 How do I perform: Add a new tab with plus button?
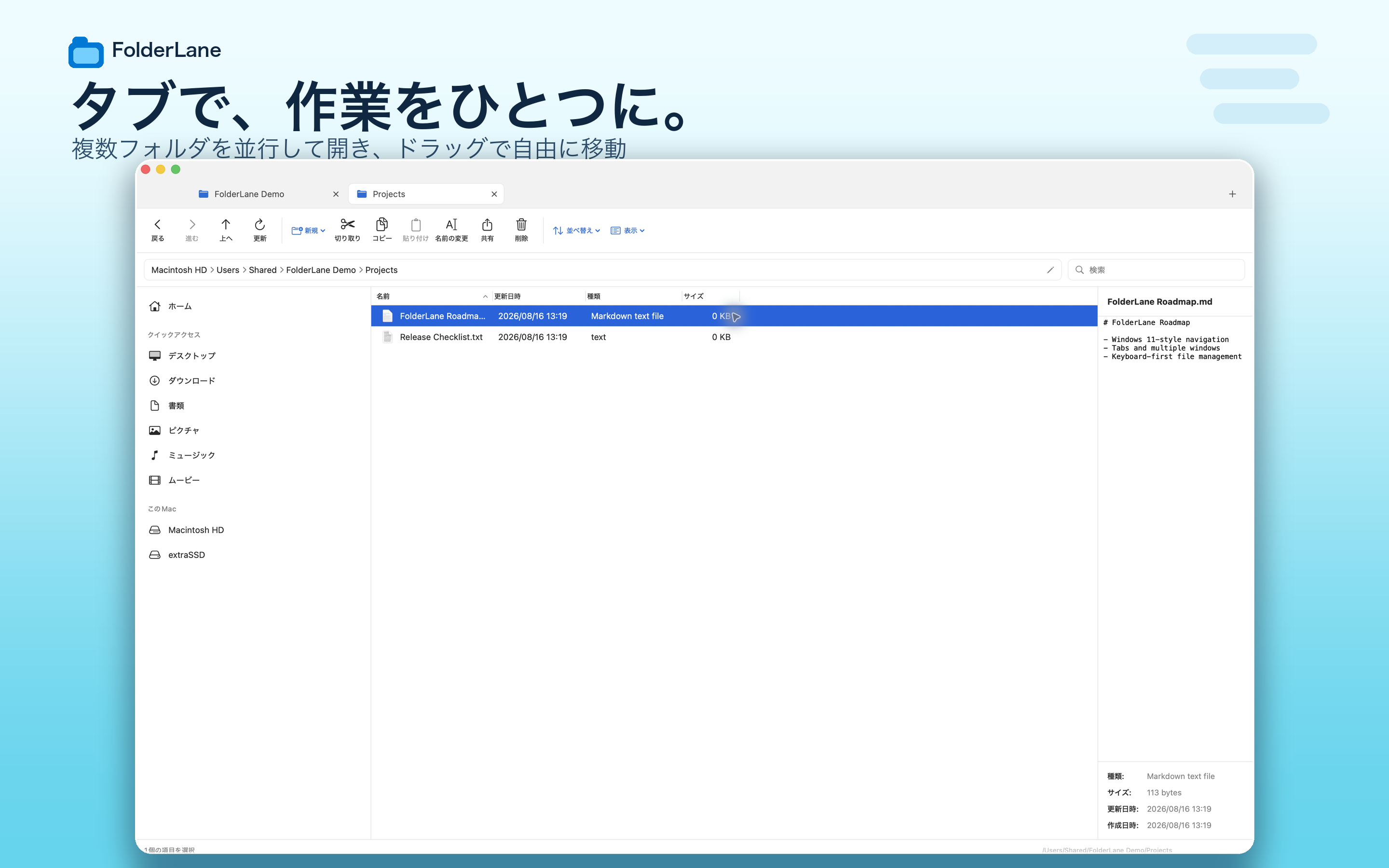tap(1232, 194)
